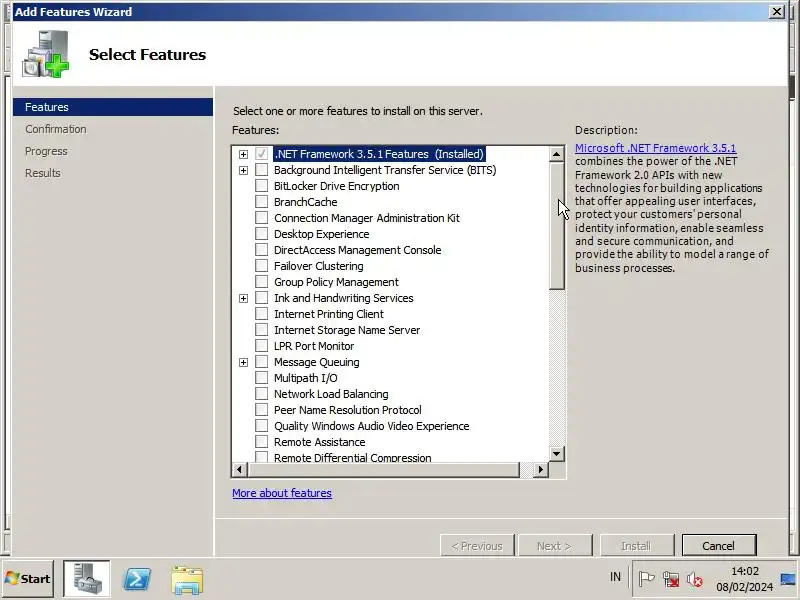Check Internet Printing Client

pyautogui.click(x=261, y=314)
